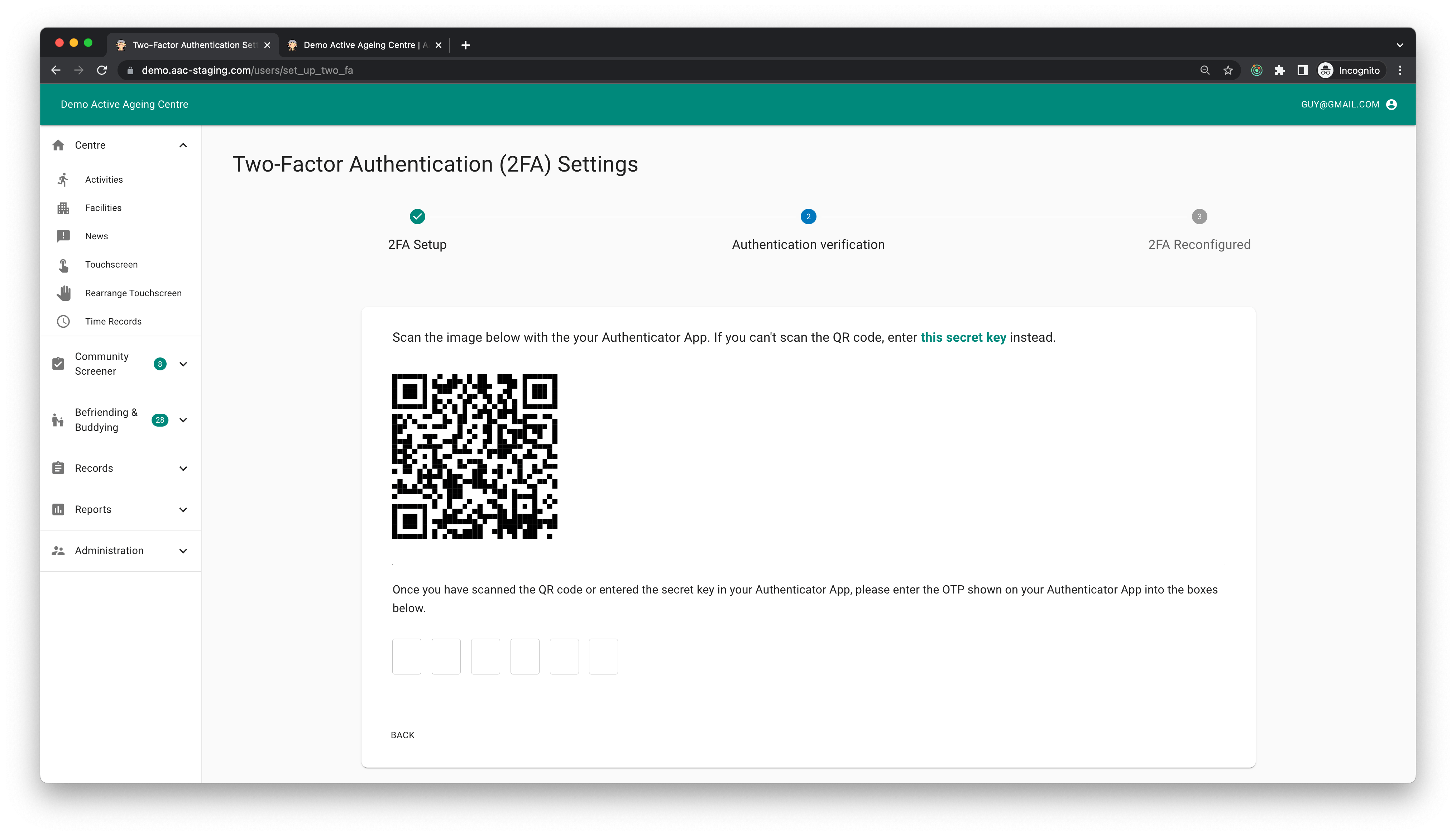Click the Reports bar chart icon

(58, 509)
